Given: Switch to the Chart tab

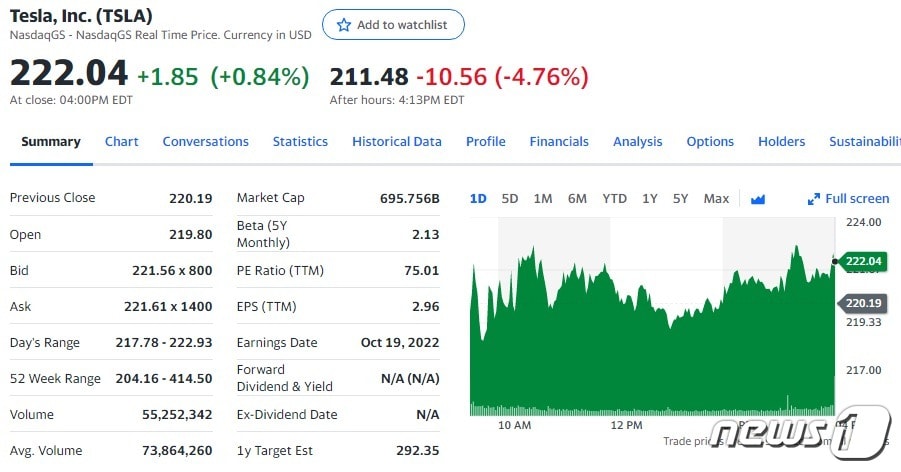Looking at the screenshot, I should [122, 142].
